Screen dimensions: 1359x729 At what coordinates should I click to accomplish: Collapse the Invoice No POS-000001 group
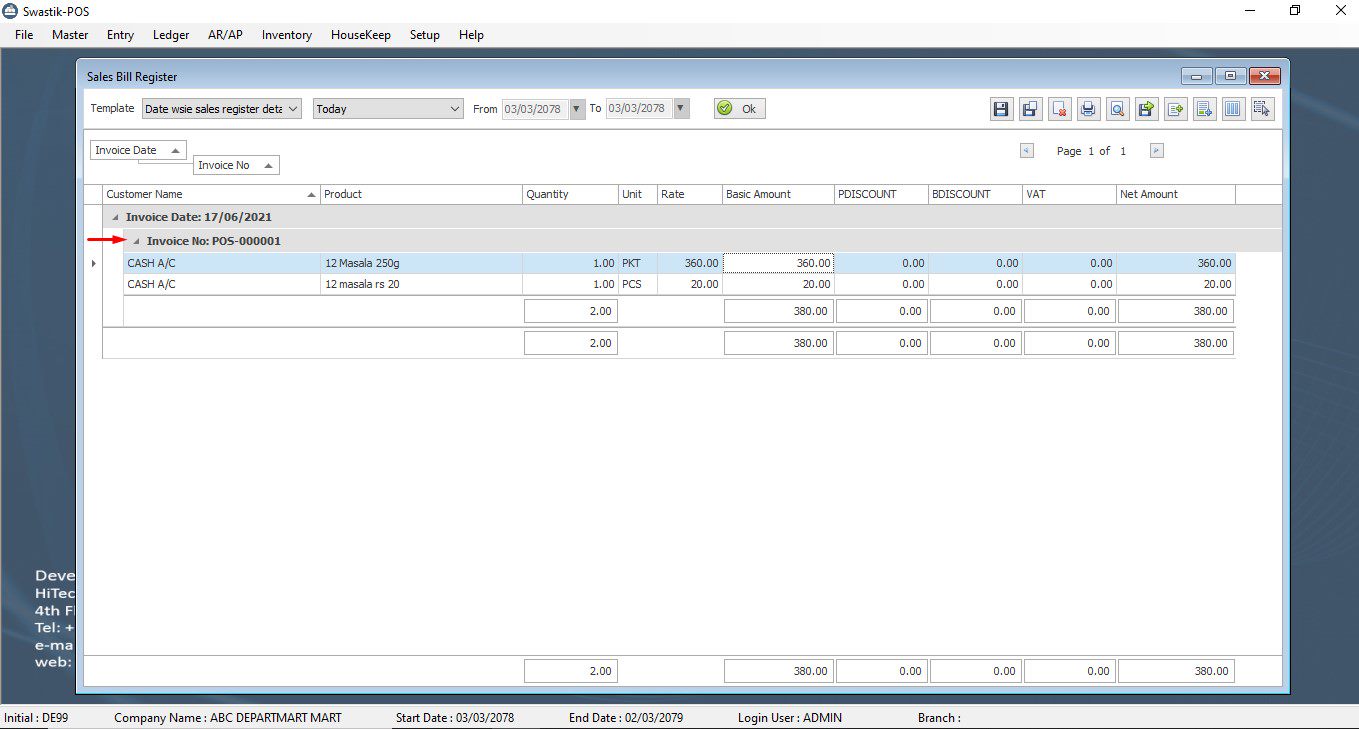(136, 241)
